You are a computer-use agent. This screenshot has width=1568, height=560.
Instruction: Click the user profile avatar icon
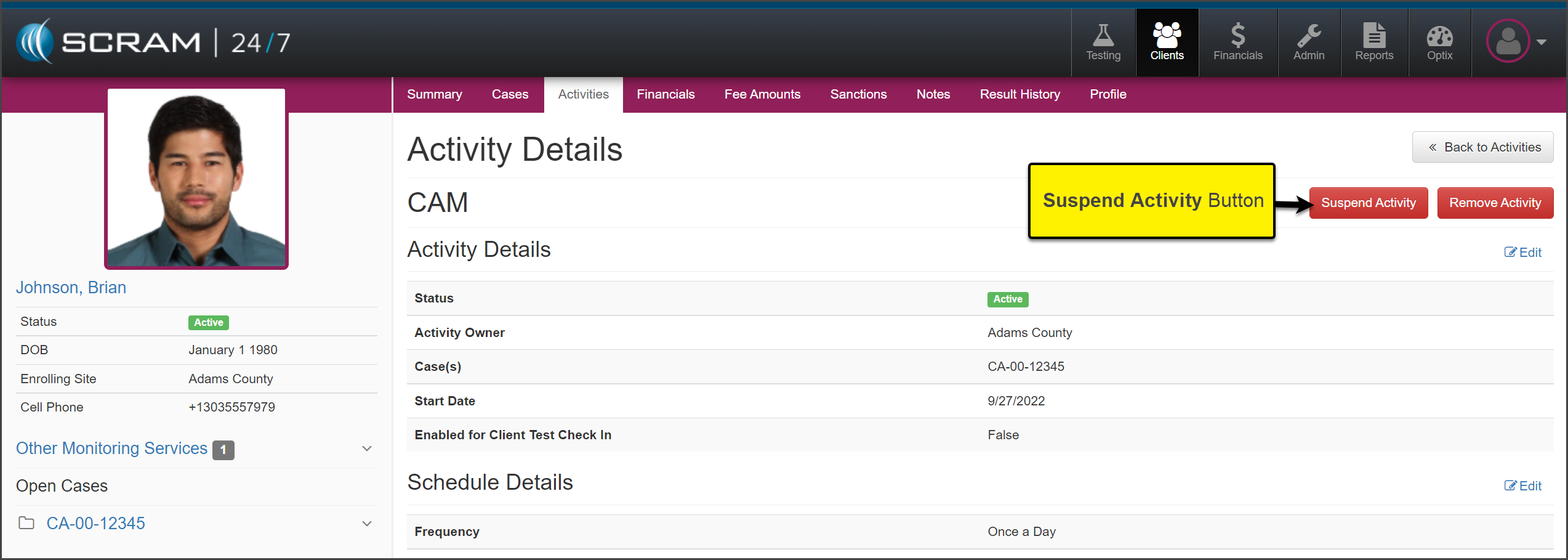coord(1508,41)
